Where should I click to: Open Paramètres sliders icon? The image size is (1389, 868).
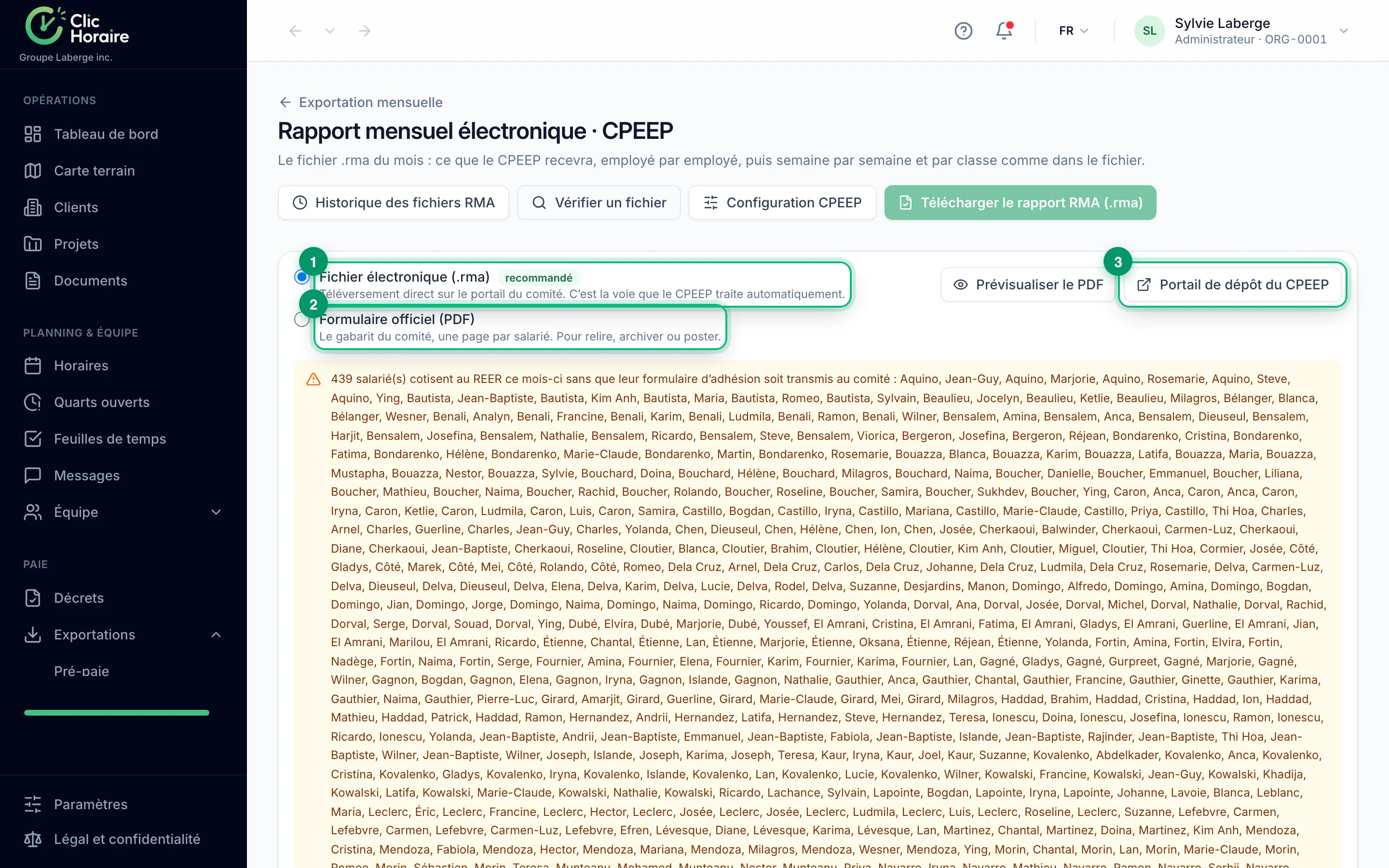click(33, 804)
